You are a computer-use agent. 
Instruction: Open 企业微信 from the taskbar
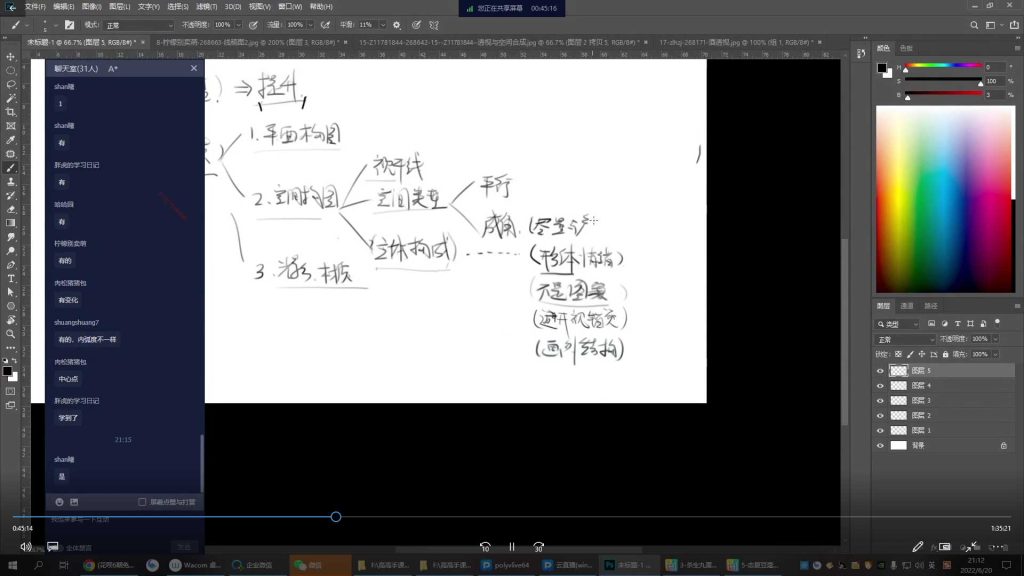(257, 565)
